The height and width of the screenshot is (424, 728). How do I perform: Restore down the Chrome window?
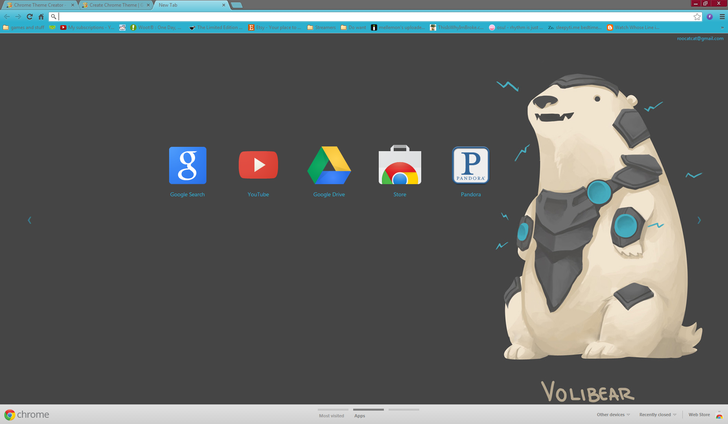click(706, 3)
